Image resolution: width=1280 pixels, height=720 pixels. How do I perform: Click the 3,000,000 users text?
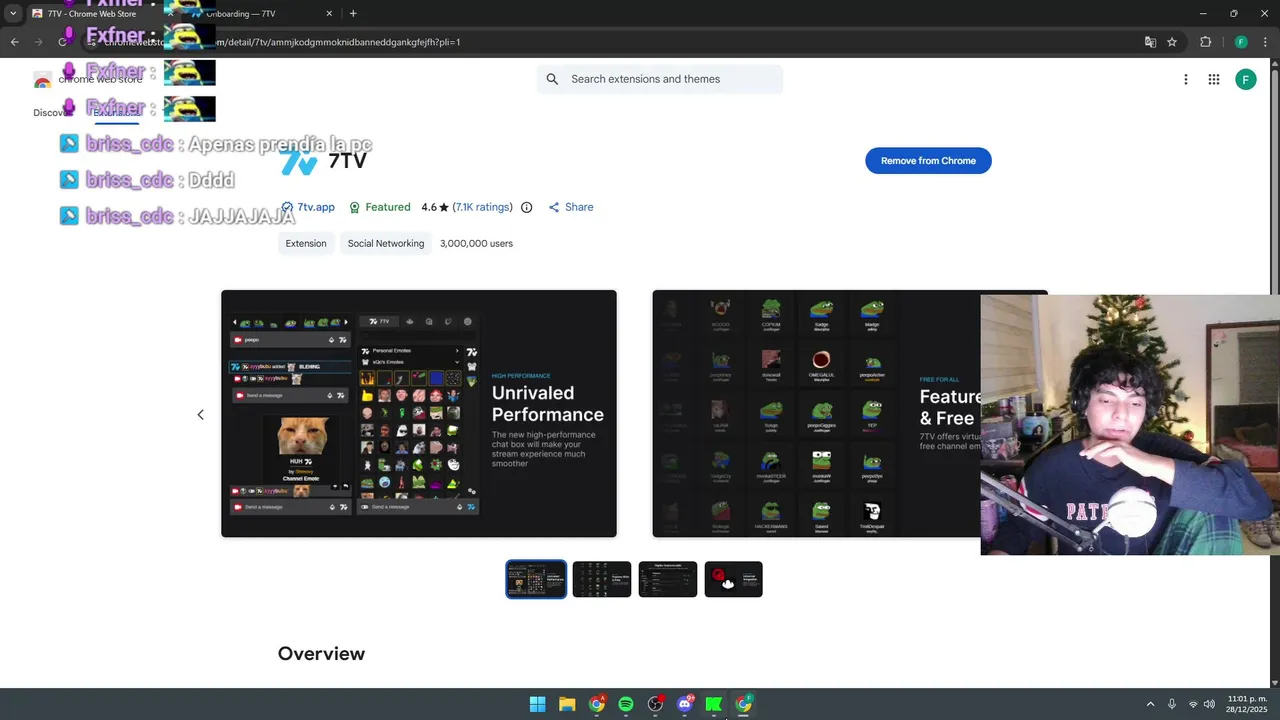(x=476, y=243)
